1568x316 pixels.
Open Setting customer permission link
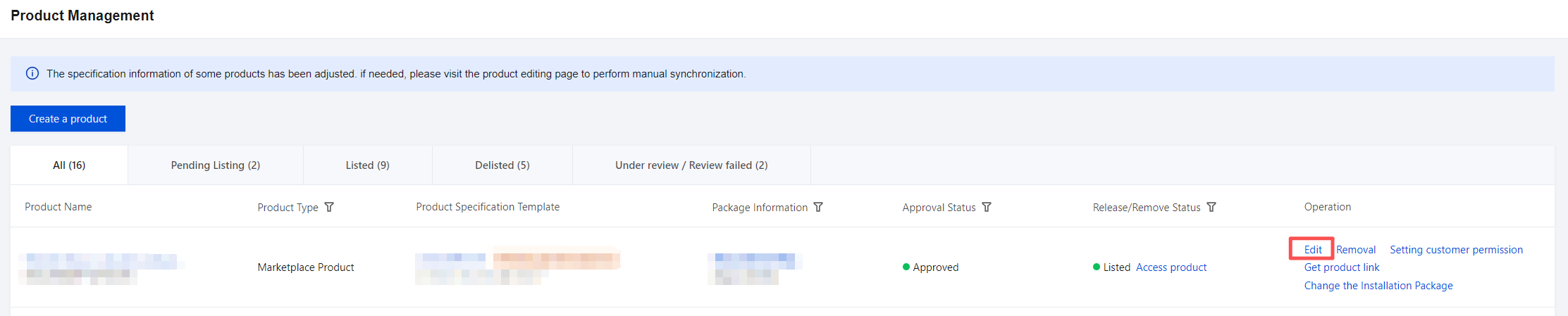(1455, 250)
